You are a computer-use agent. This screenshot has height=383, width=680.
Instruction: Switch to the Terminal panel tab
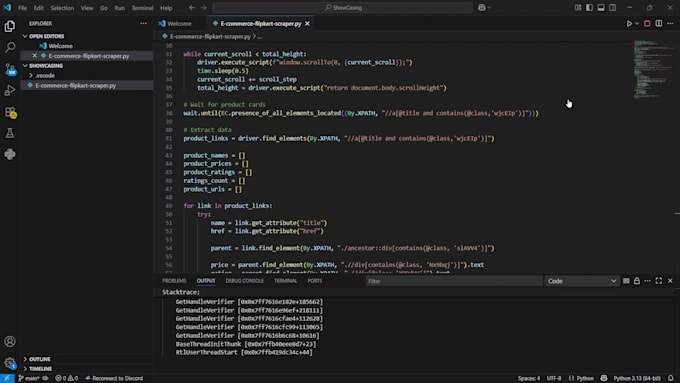tap(285, 281)
